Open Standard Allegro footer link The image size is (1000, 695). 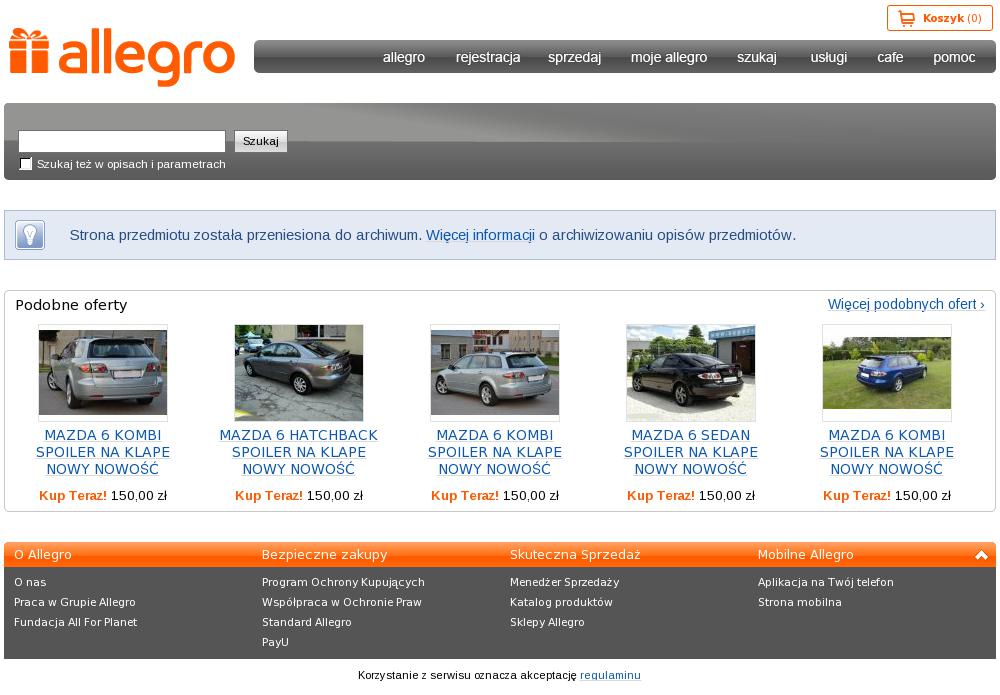pos(307,622)
